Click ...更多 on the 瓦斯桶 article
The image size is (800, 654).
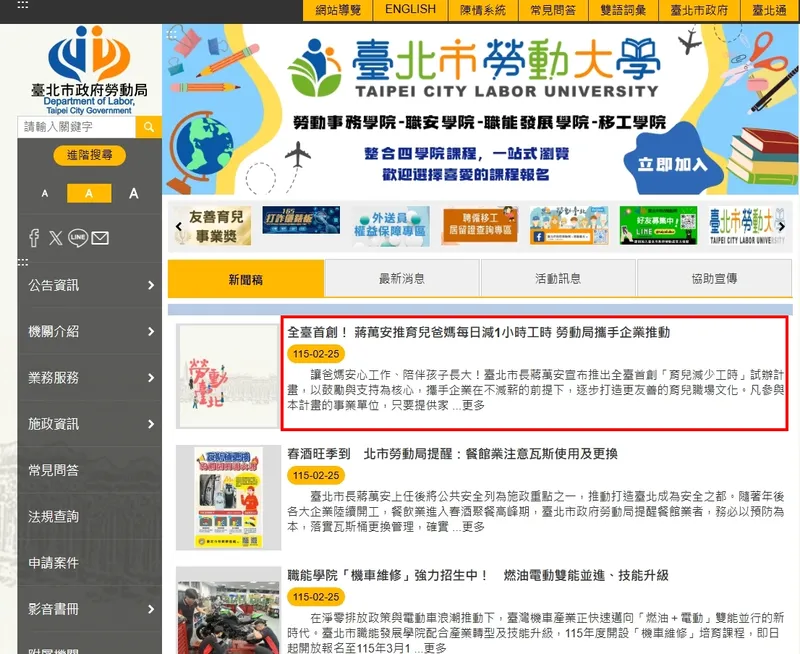(x=468, y=526)
